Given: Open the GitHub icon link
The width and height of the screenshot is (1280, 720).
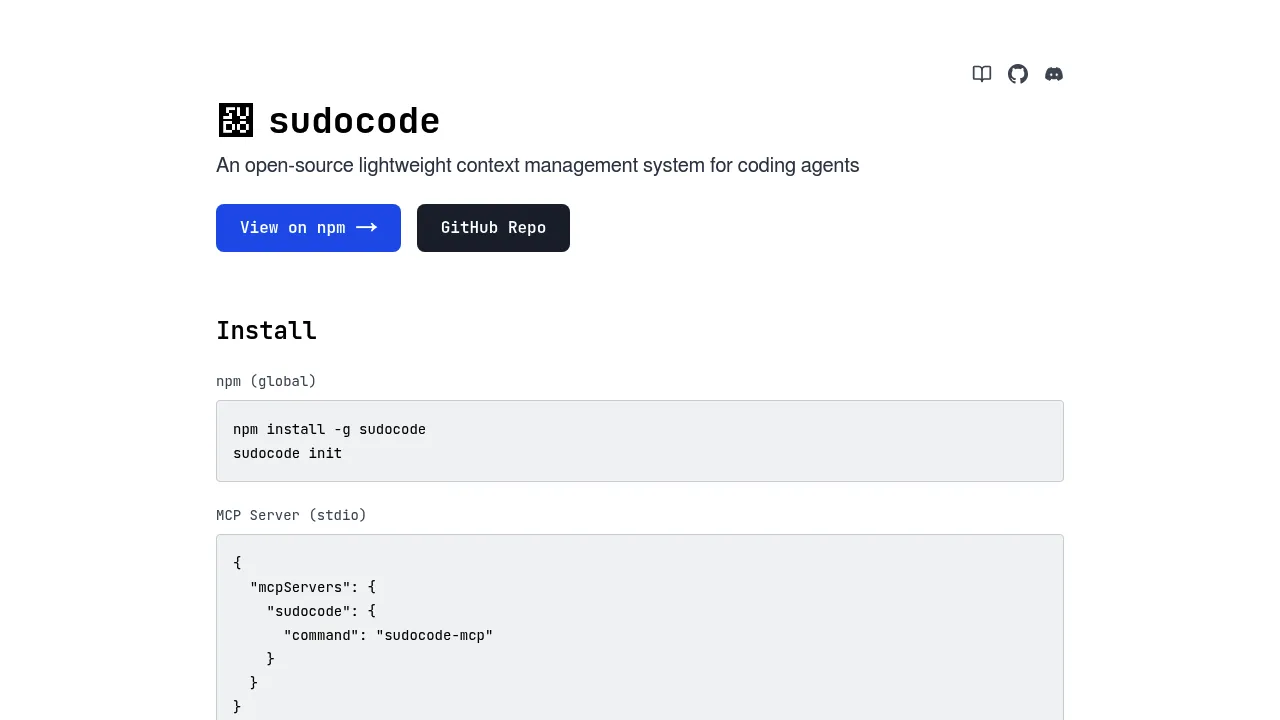Looking at the screenshot, I should (x=1018, y=74).
